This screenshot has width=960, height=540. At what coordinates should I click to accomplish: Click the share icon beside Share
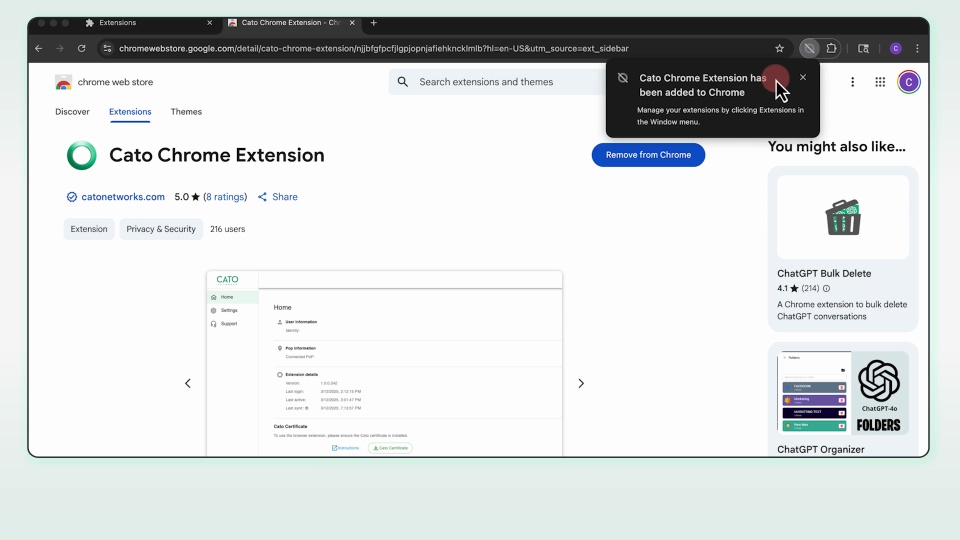(262, 197)
